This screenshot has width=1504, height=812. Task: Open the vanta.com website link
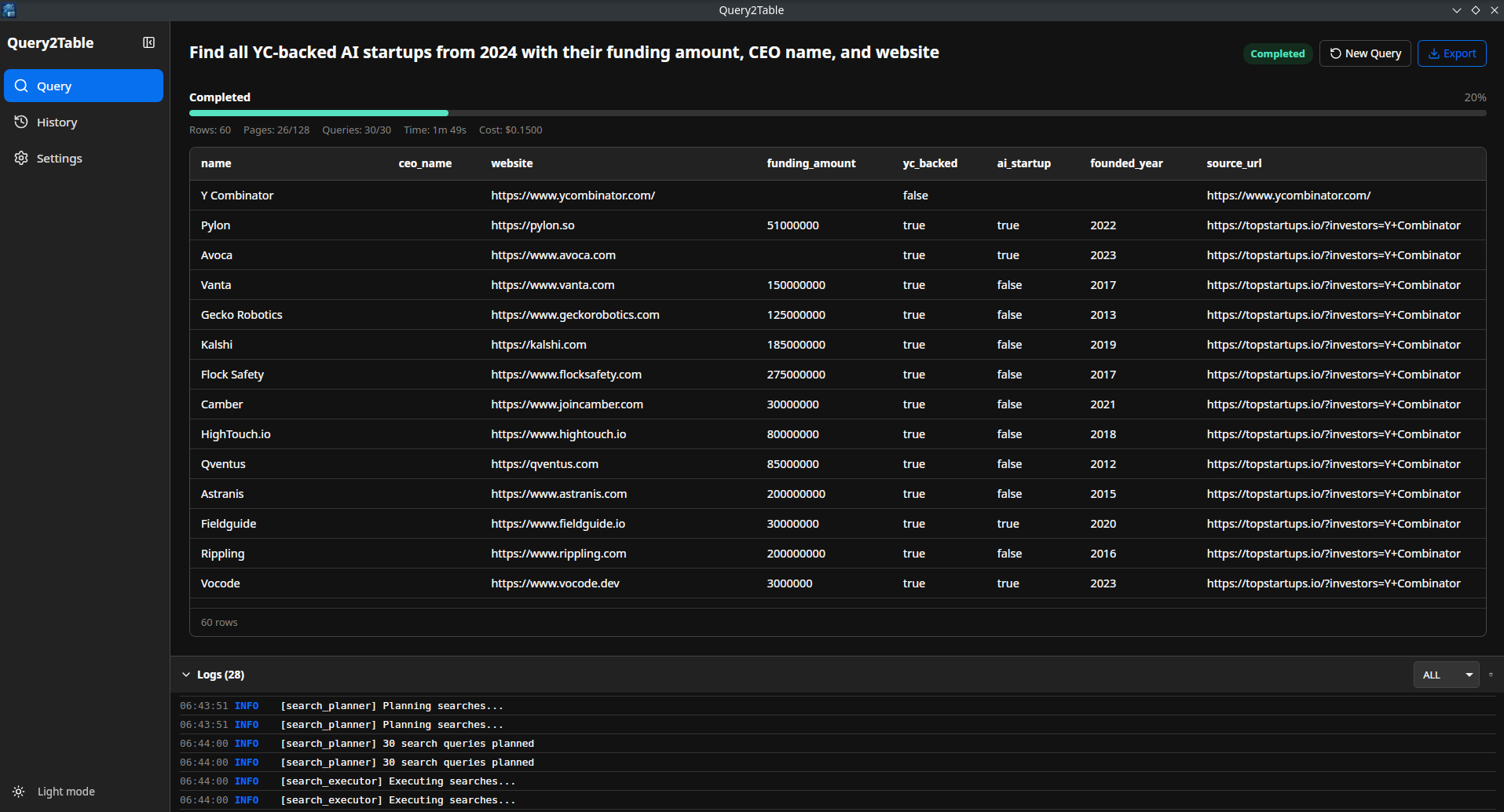coord(553,285)
